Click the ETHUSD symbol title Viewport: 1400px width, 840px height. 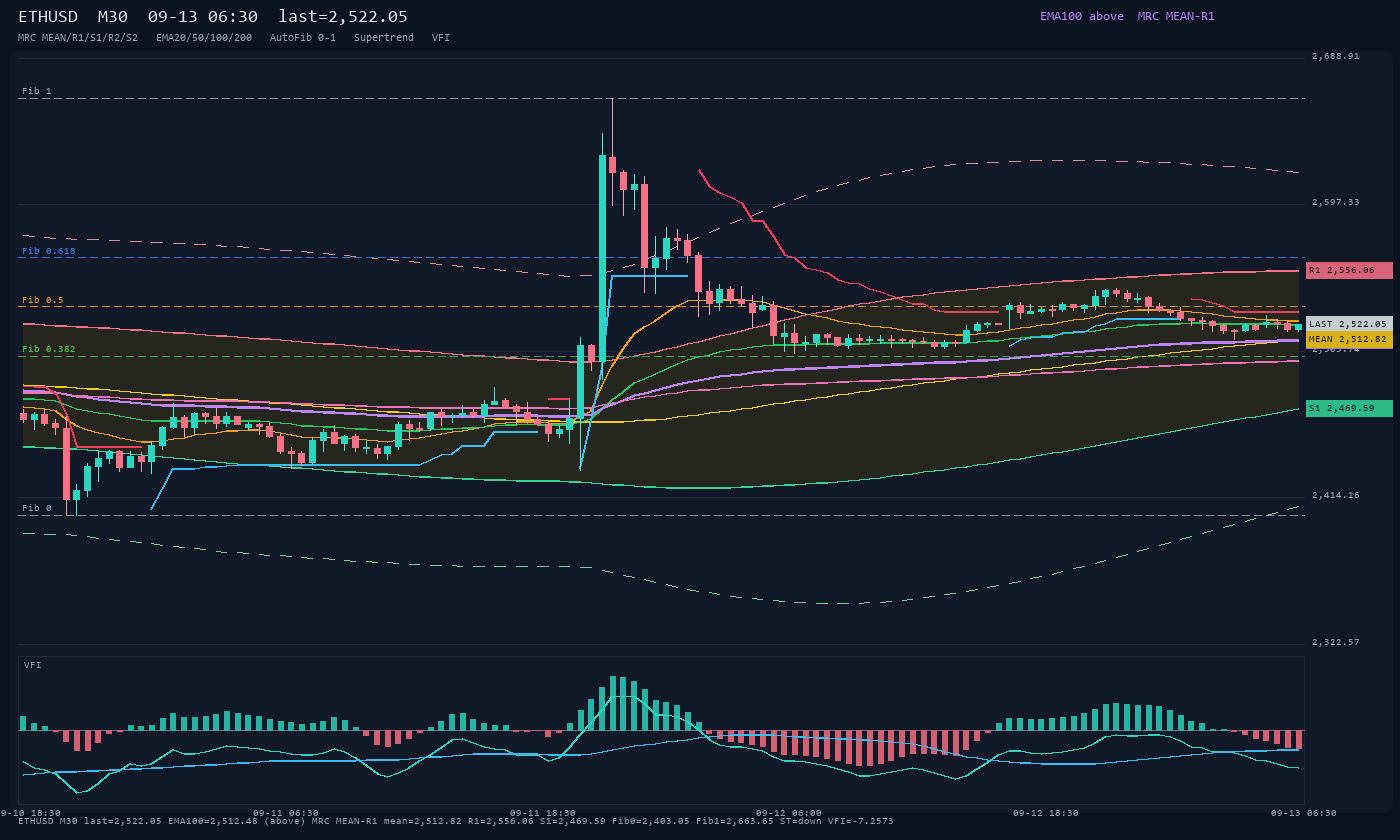48,17
